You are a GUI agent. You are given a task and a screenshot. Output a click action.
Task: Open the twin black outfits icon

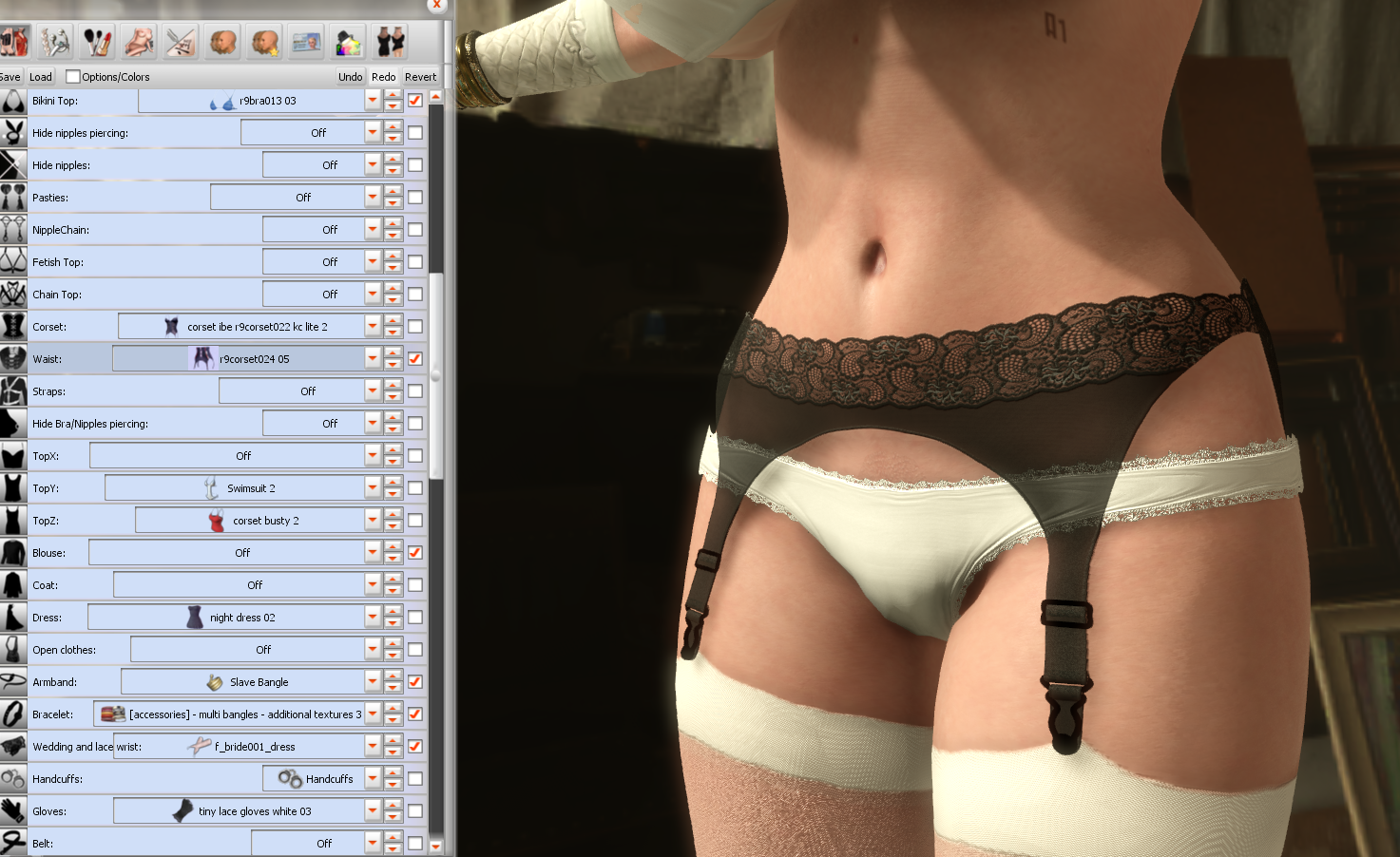pos(391,42)
